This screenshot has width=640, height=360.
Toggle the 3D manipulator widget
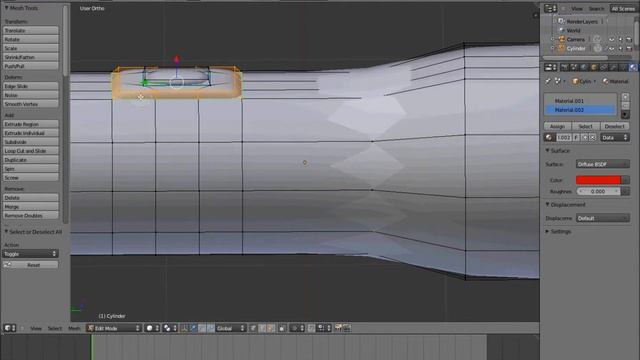coord(184,328)
